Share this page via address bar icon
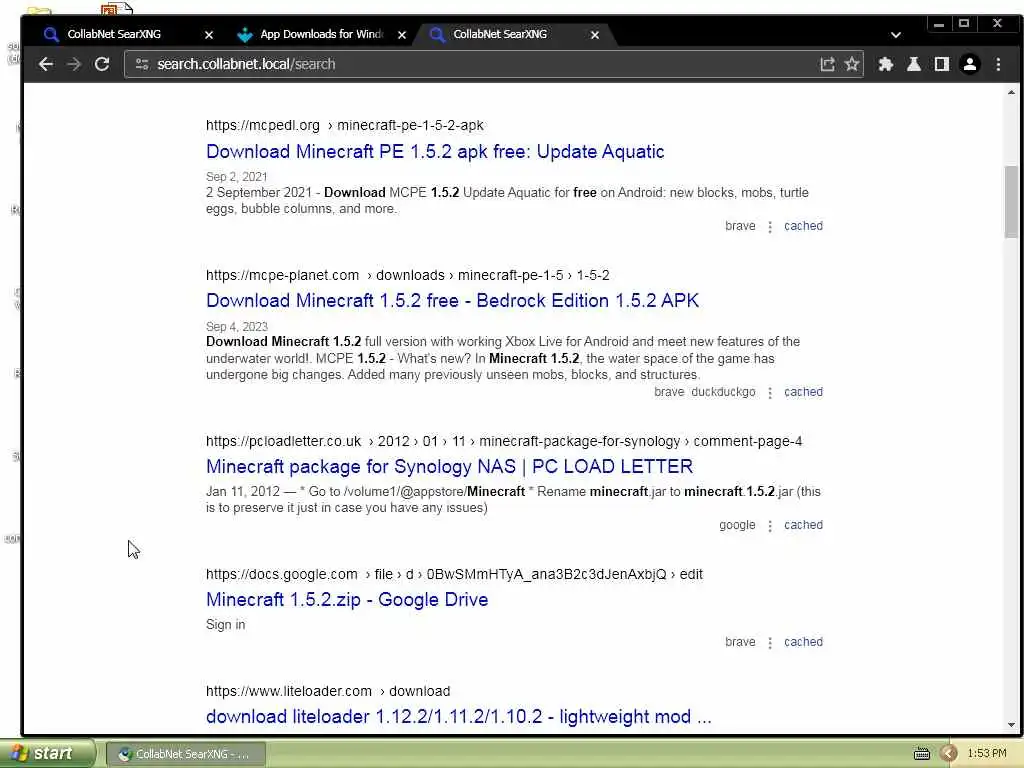Viewport: 1024px width, 768px height. (827, 64)
